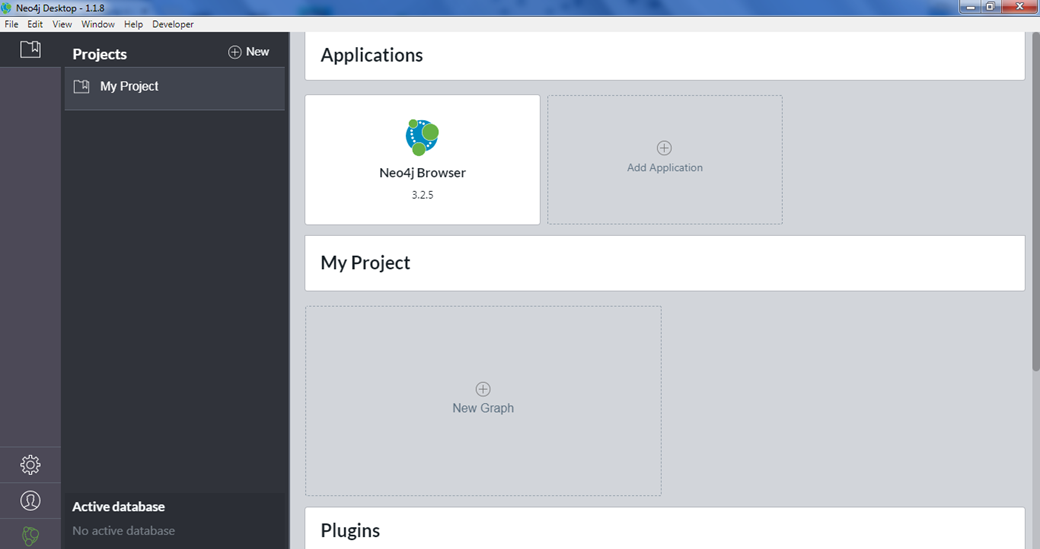Viewport: 1040px width, 549px height.
Task: Launch the Neo4j Browser application card
Action: coord(422,159)
